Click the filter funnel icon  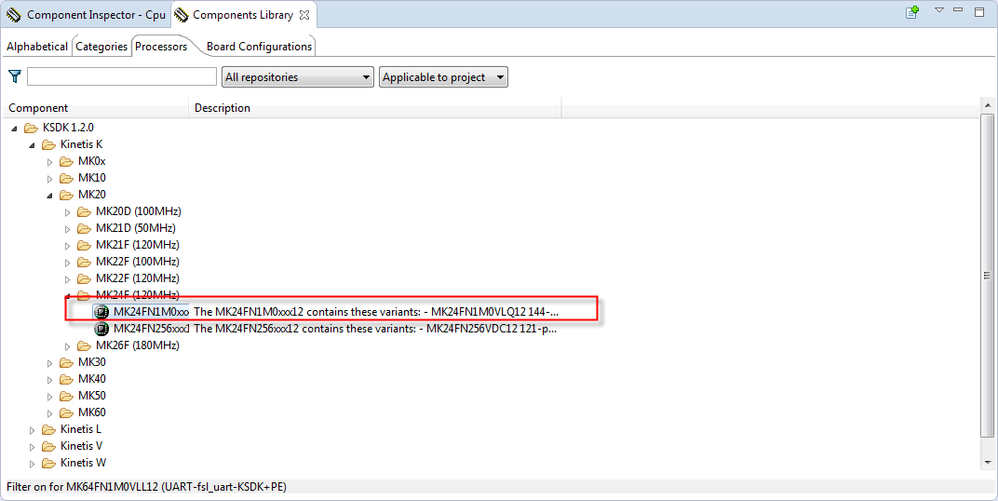(15, 77)
